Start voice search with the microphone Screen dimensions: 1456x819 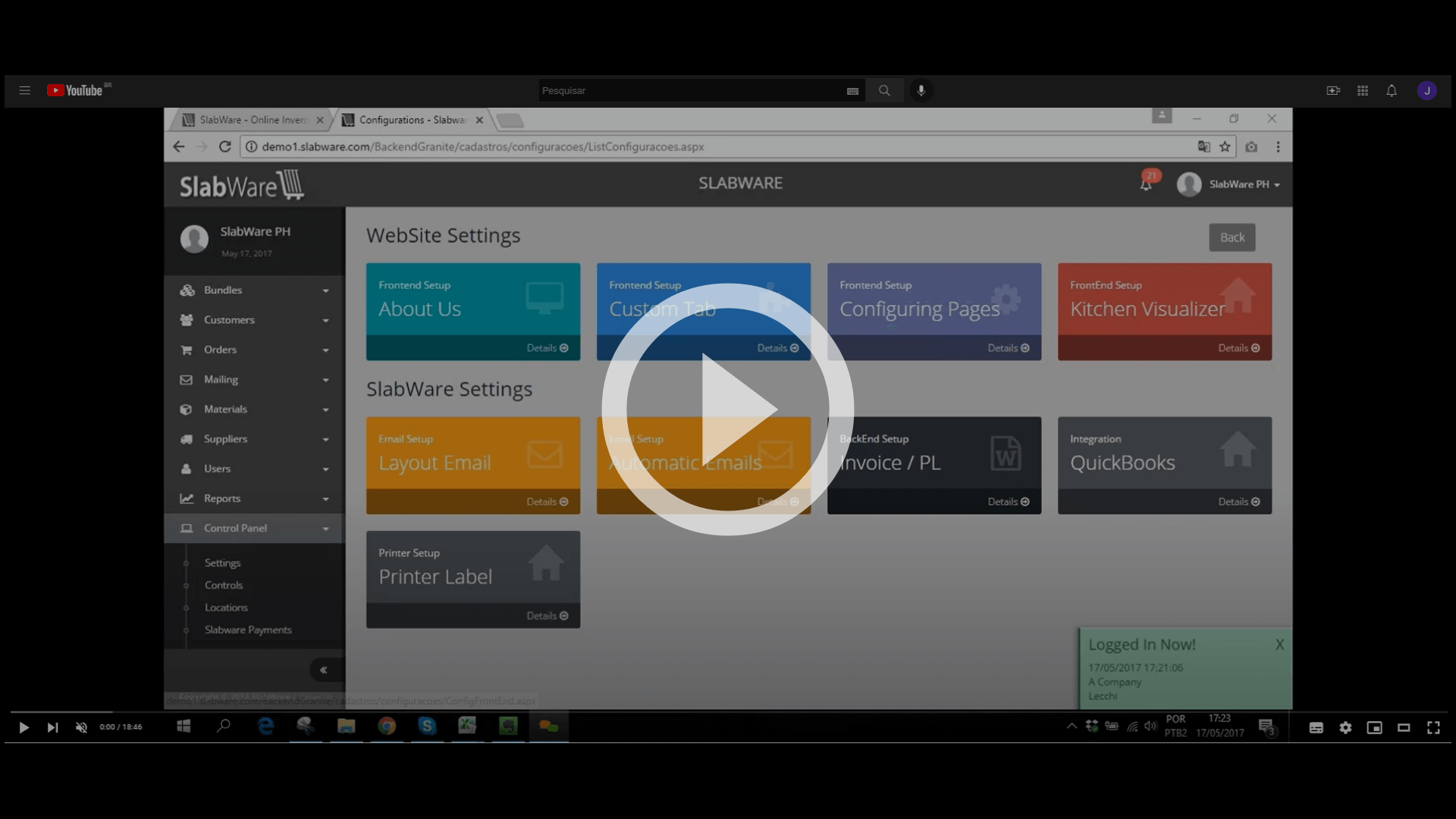pyautogui.click(x=921, y=90)
